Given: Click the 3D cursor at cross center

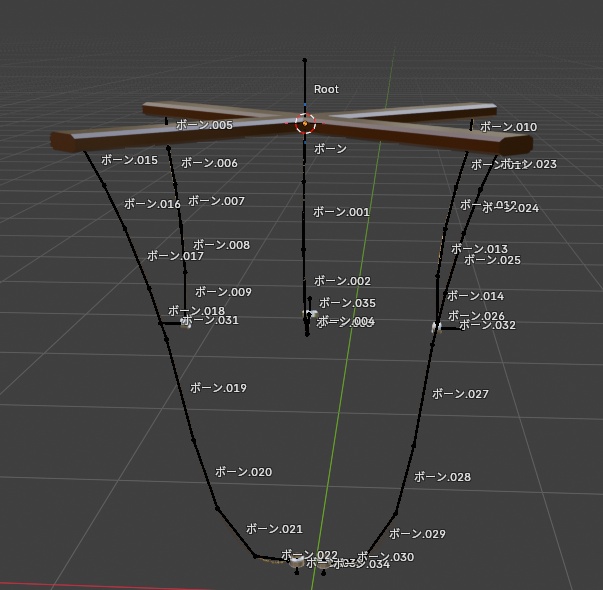Looking at the screenshot, I should click(x=305, y=123).
